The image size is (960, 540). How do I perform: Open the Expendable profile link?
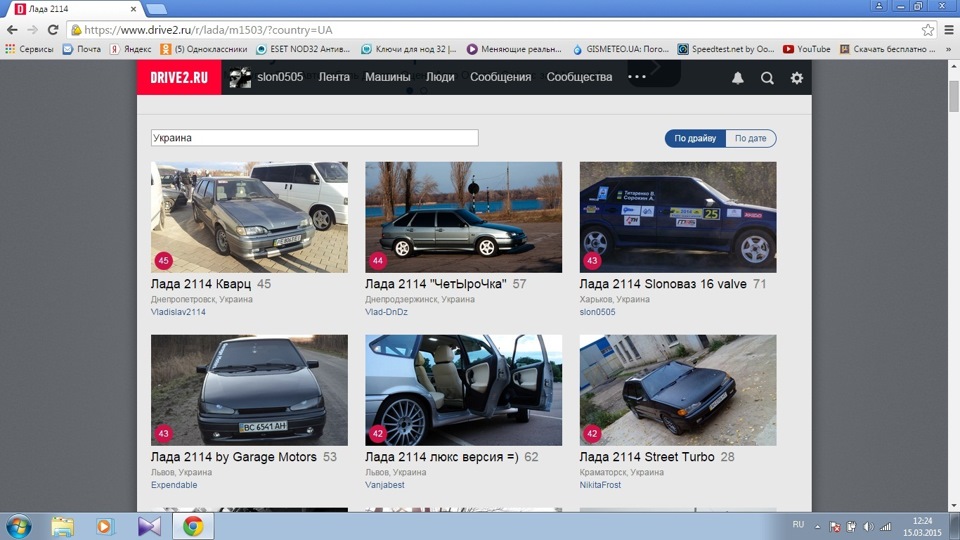point(174,484)
